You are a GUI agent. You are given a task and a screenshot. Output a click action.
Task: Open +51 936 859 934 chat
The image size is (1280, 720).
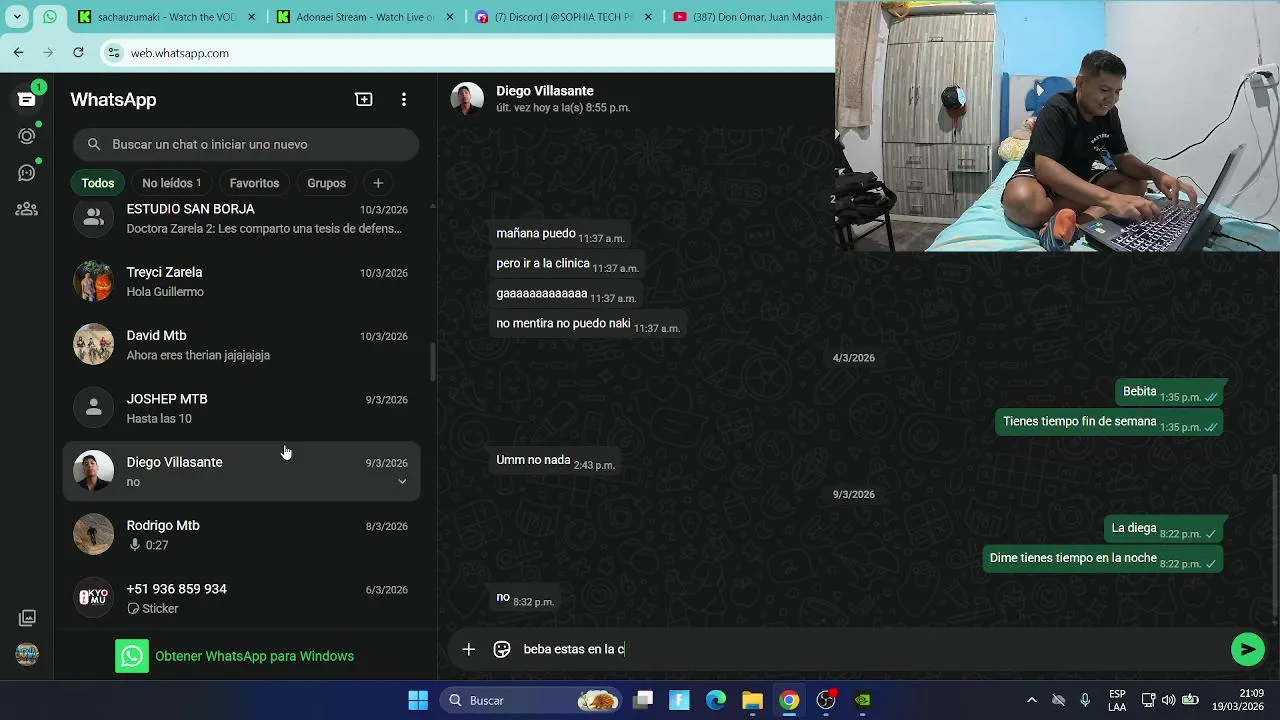(x=242, y=598)
